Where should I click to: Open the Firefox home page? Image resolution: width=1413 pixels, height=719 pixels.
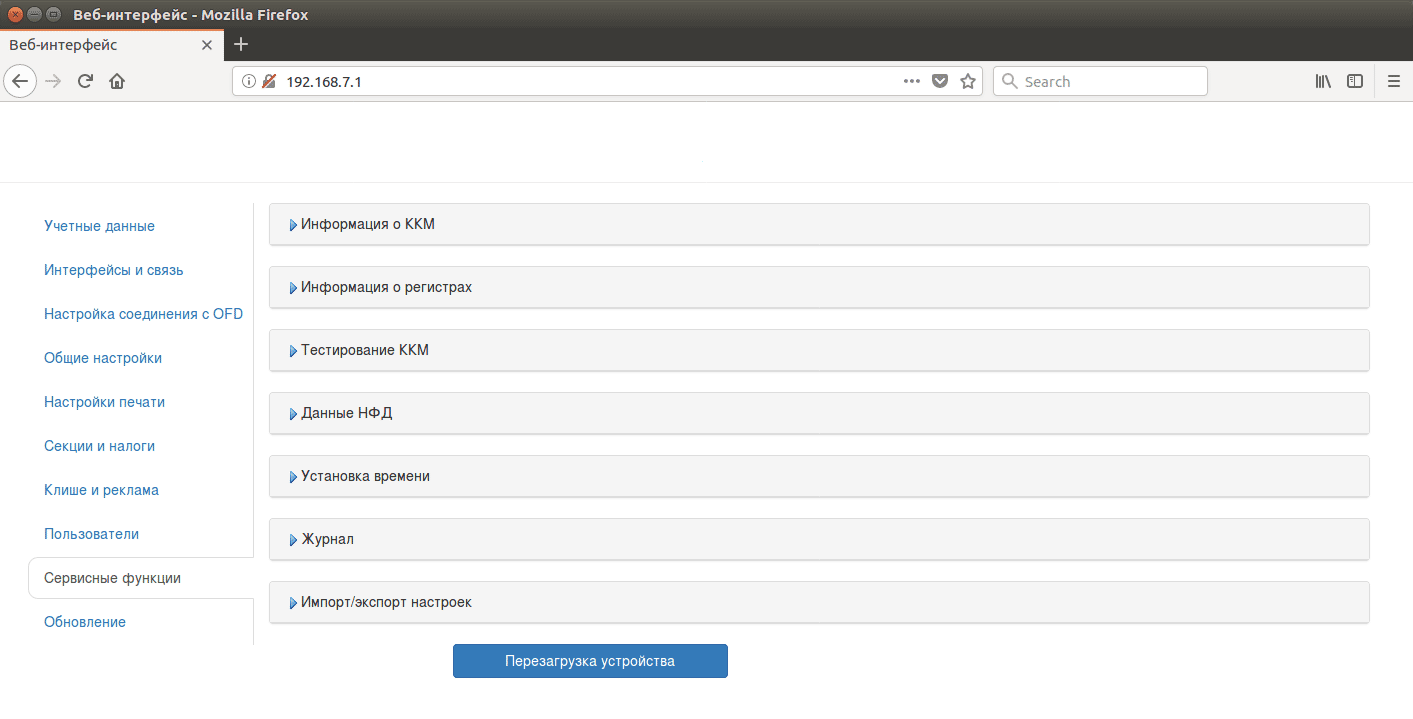click(x=117, y=81)
